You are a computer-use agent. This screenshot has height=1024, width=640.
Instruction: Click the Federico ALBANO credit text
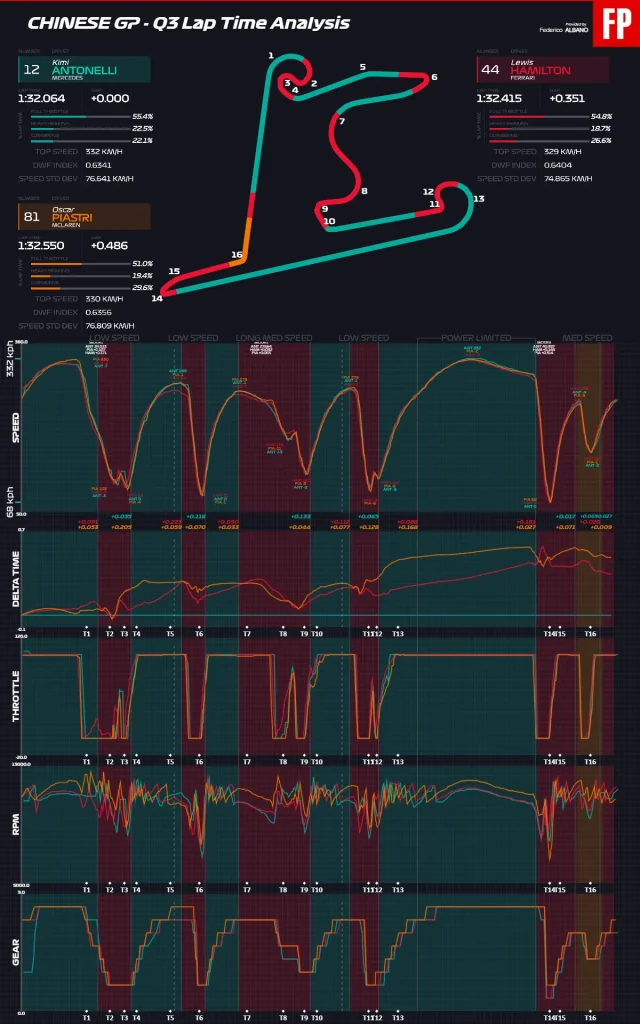click(x=564, y=29)
